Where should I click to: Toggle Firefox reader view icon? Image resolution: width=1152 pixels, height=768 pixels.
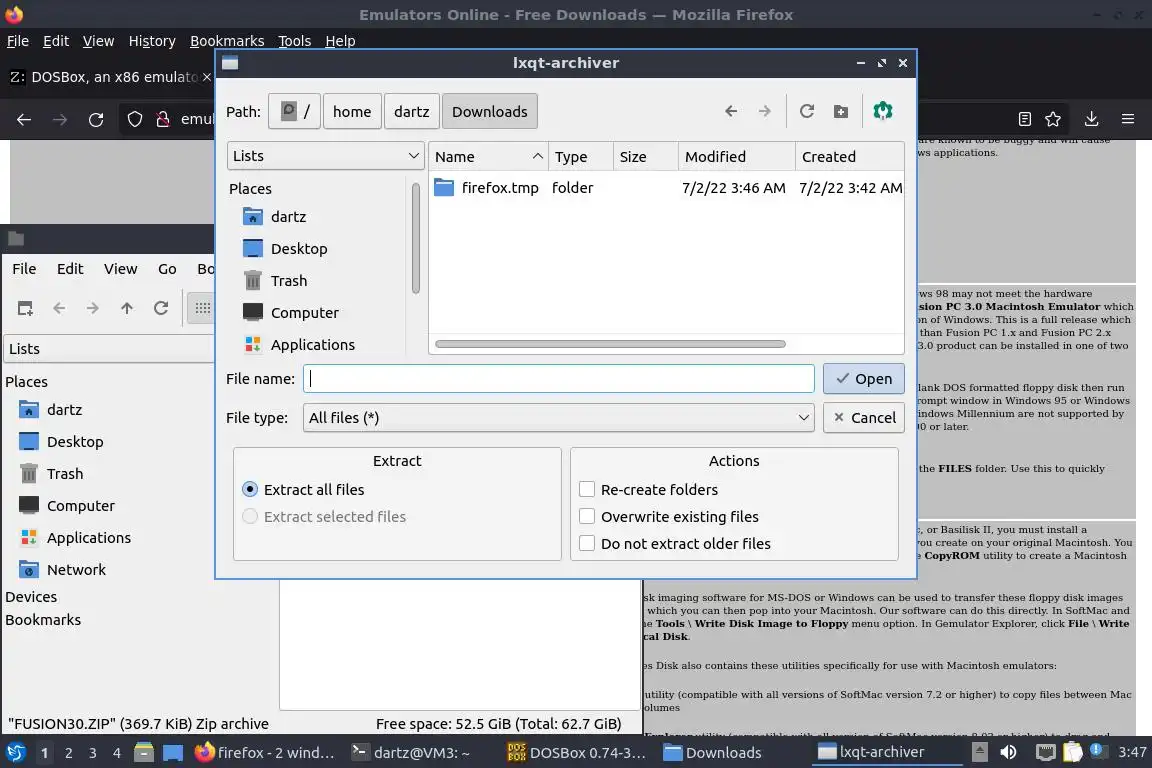click(1024, 119)
